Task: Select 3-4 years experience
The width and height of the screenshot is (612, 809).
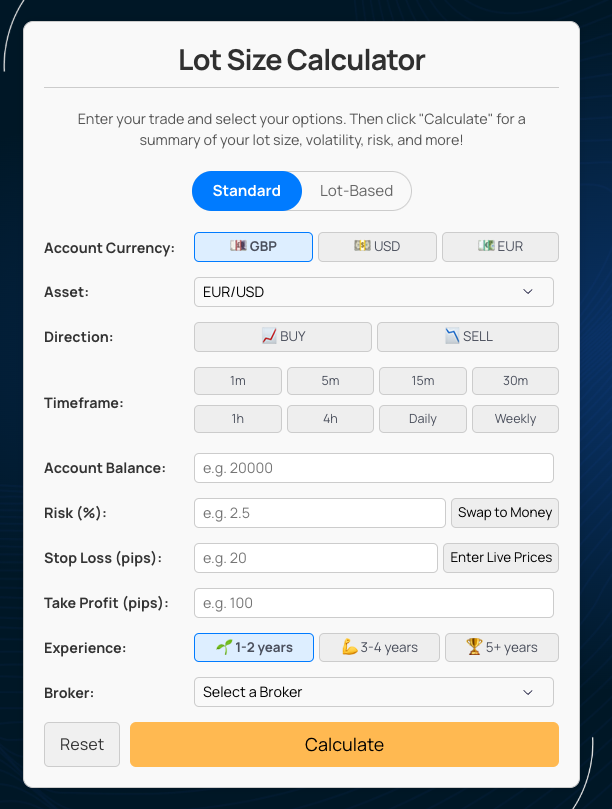Action: pos(379,648)
